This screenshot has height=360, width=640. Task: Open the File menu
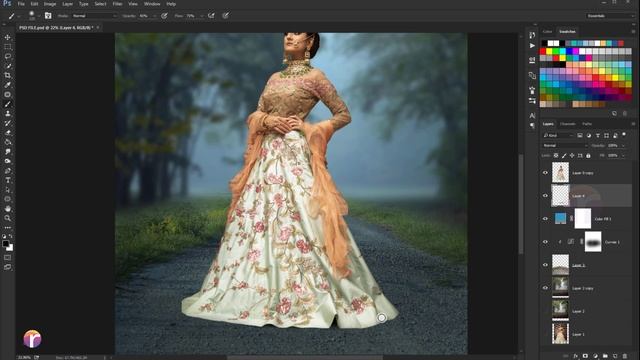21,4
